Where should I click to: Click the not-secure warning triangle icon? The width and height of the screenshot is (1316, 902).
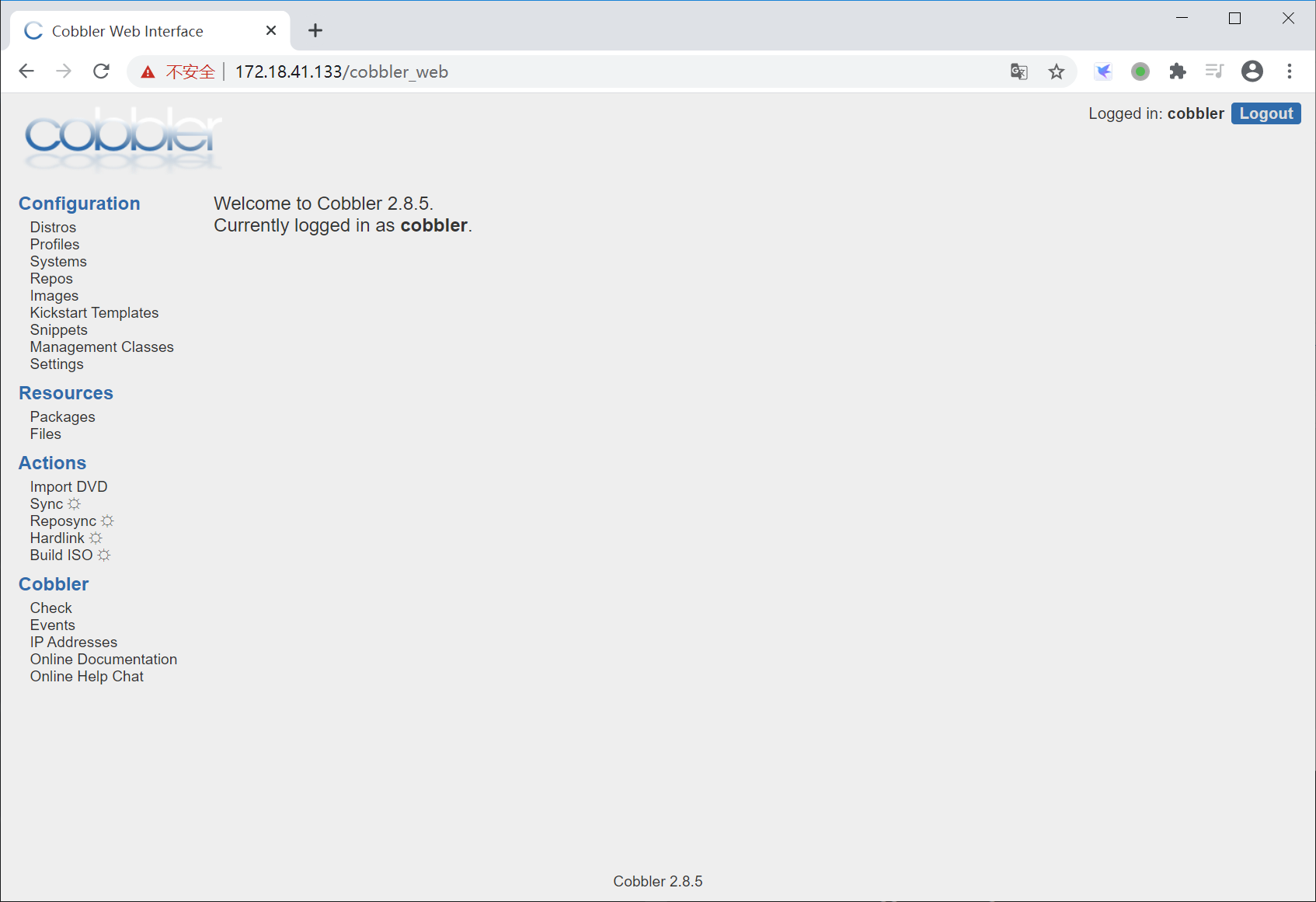tap(148, 72)
